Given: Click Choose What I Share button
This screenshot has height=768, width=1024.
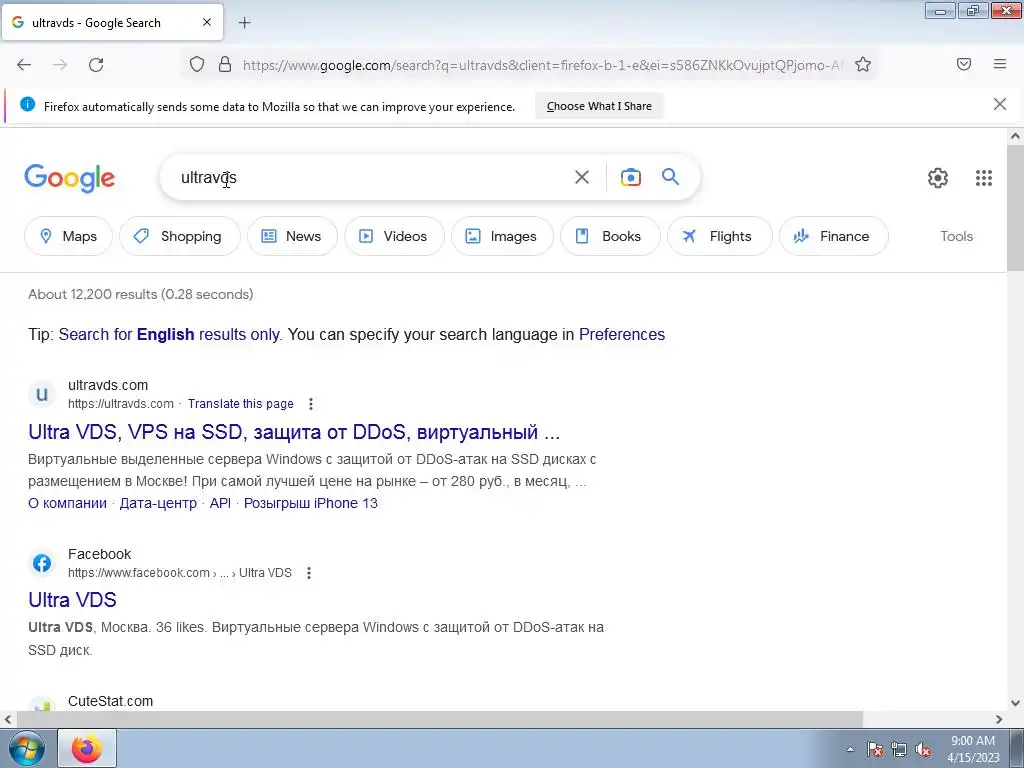Looking at the screenshot, I should [599, 106].
